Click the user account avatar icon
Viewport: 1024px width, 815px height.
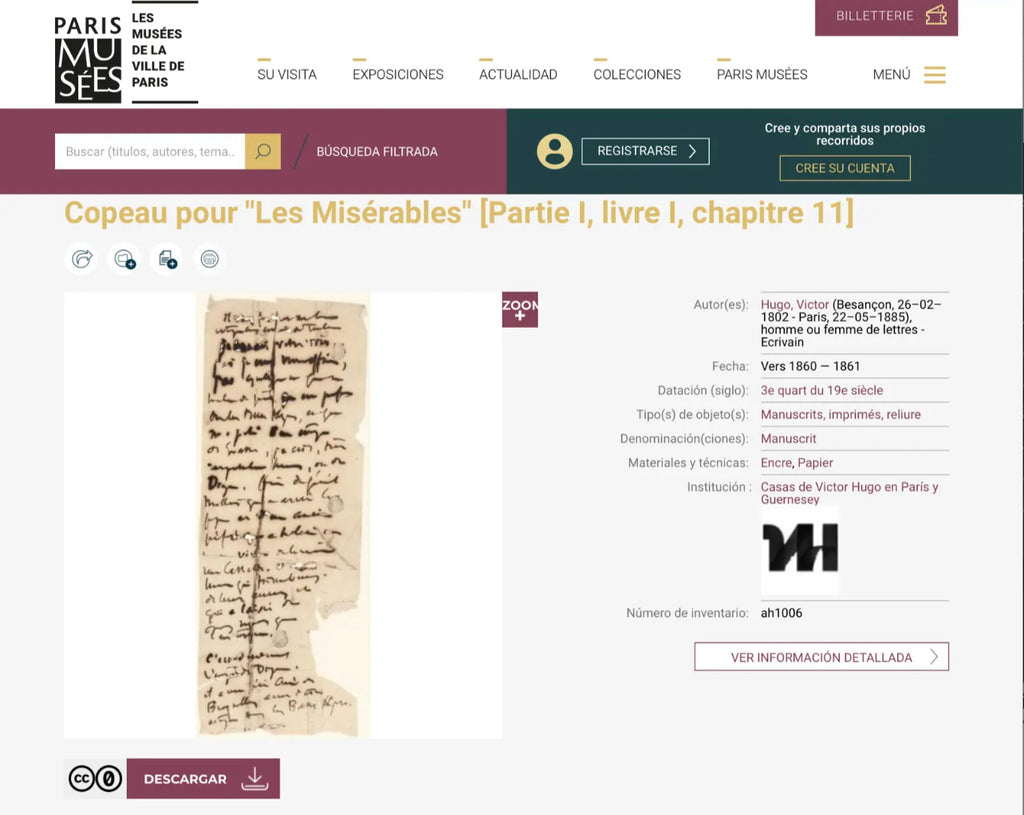tap(554, 152)
